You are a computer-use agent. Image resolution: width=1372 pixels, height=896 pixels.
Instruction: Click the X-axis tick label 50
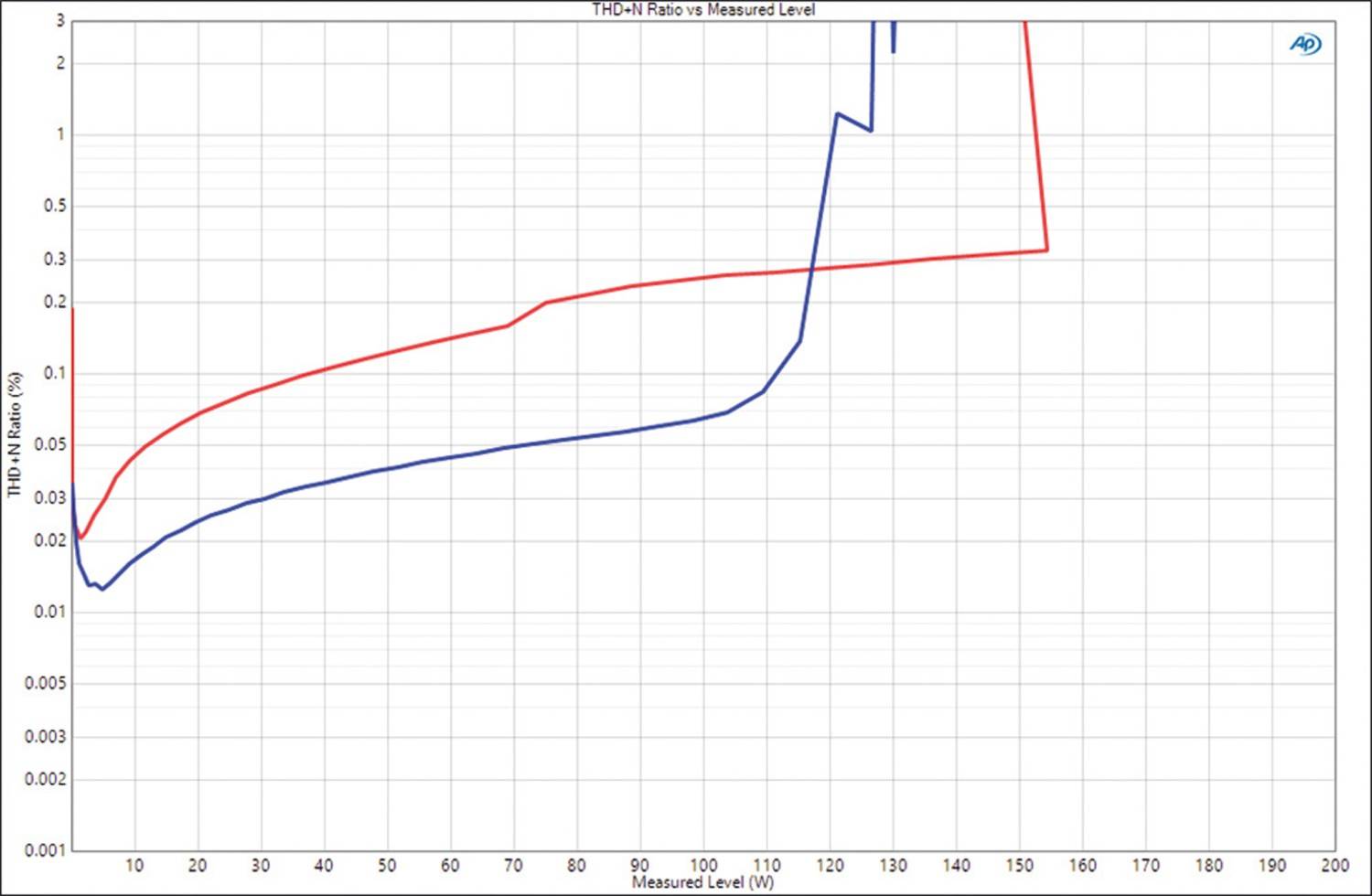tap(387, 865)
